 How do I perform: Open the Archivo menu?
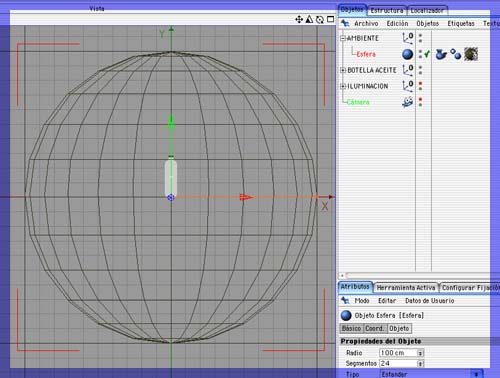[366, 24]
